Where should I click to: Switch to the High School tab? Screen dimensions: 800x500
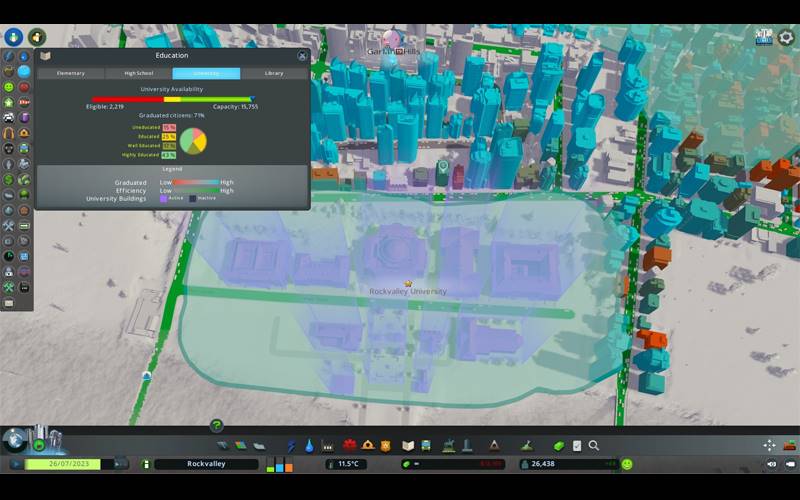pyautogui.click(x=138, y=73)
